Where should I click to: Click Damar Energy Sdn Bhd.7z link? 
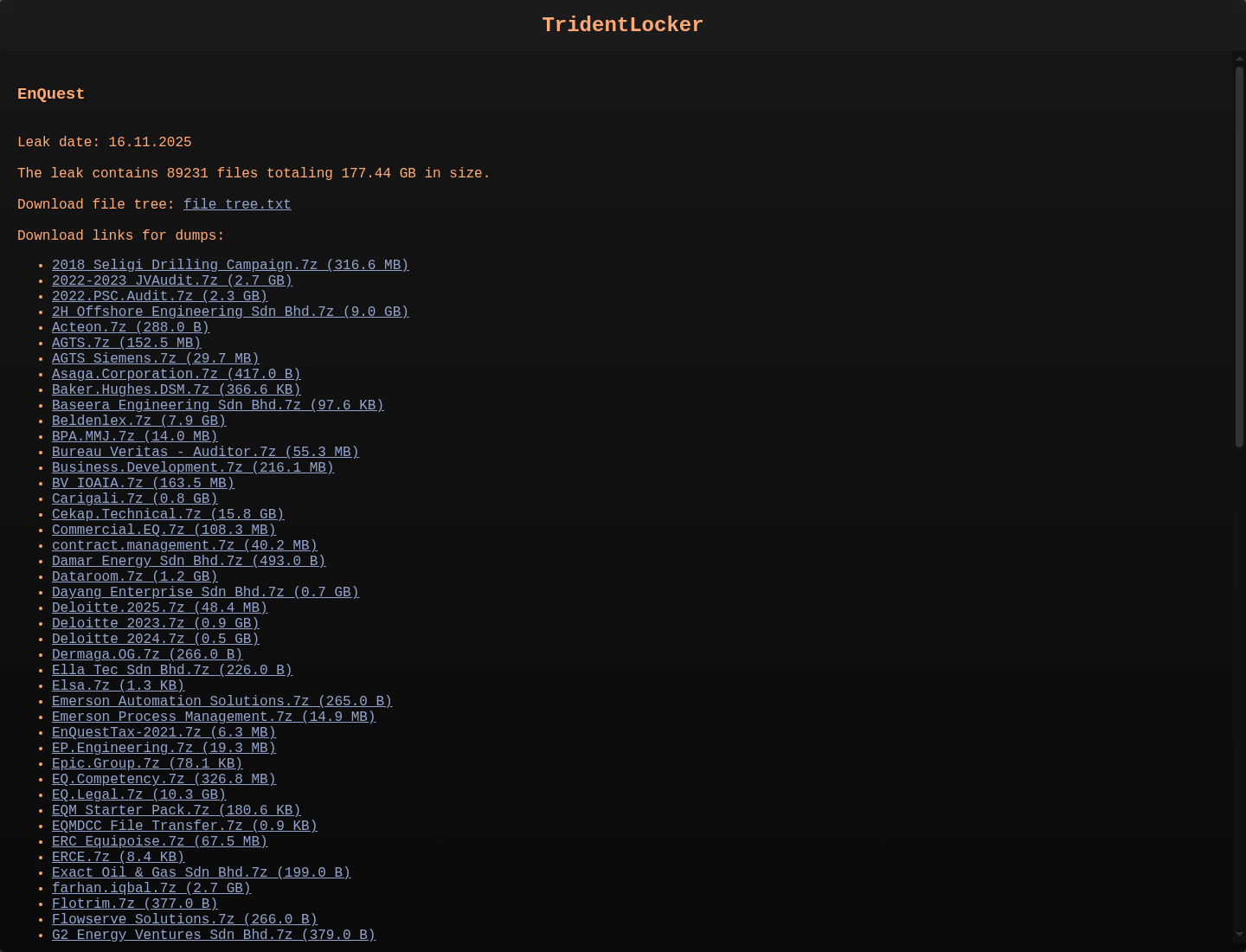pos(189,561)
